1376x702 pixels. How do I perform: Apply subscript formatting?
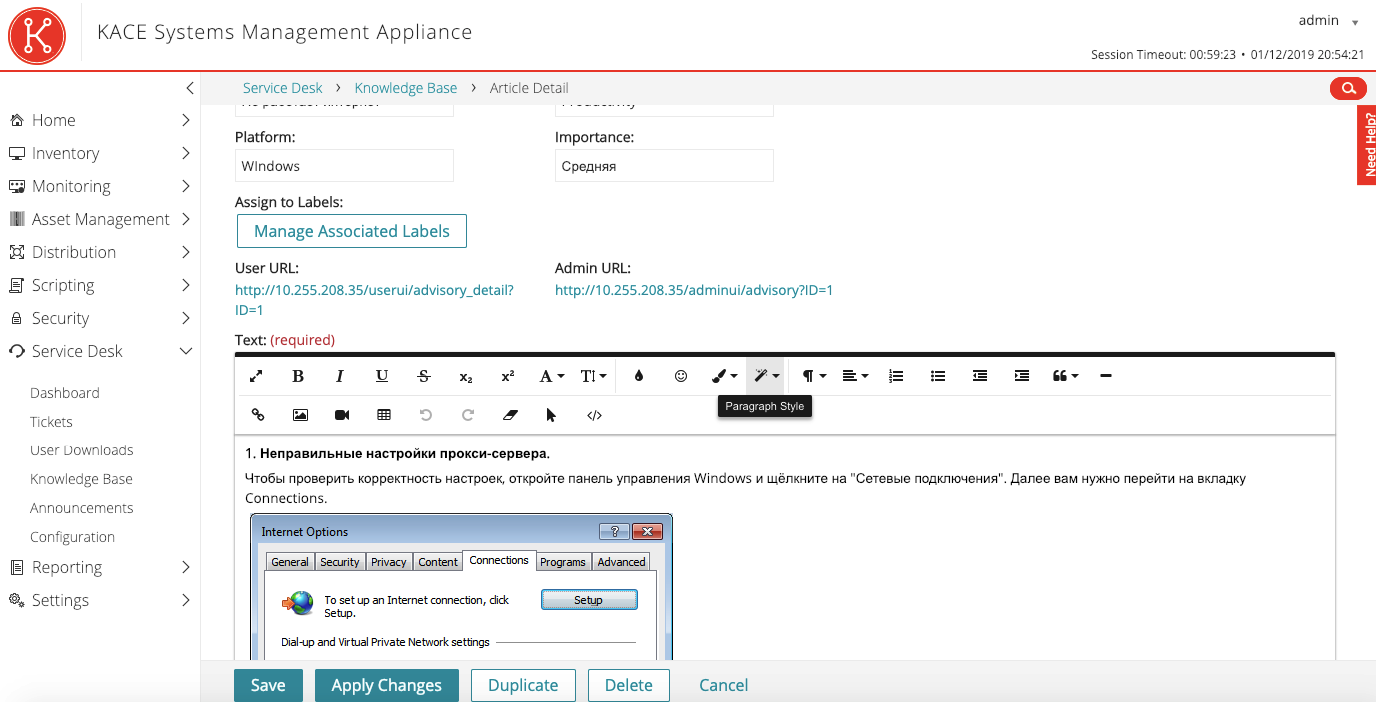466,376
